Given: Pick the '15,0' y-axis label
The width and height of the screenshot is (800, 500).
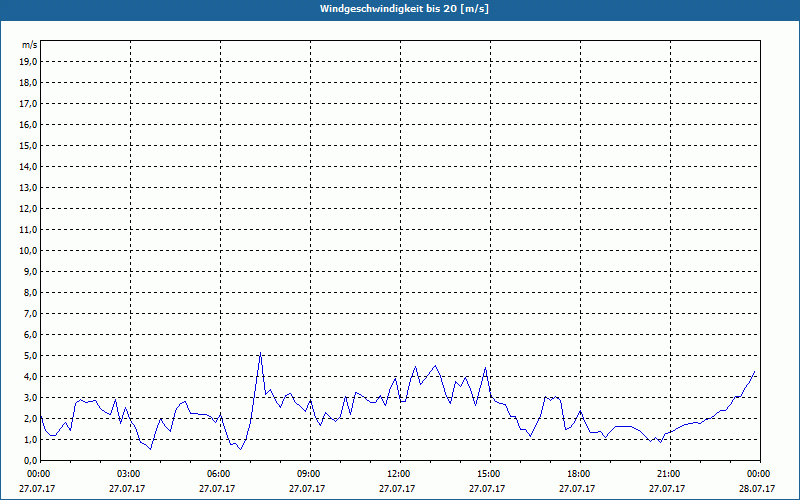Looking at the screenshot, I should point(29,145).
